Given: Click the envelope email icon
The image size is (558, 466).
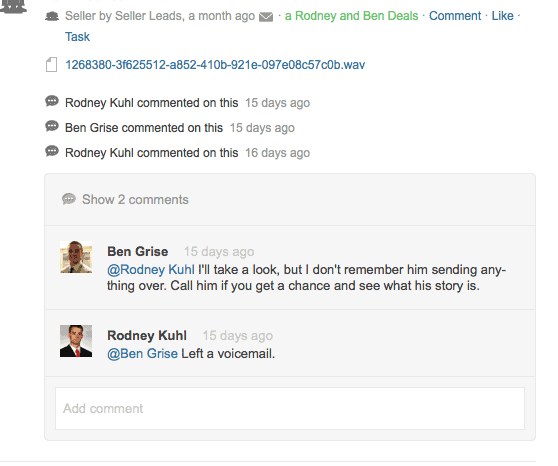Looking at the screenshot, I should click(x=266, y=17).
